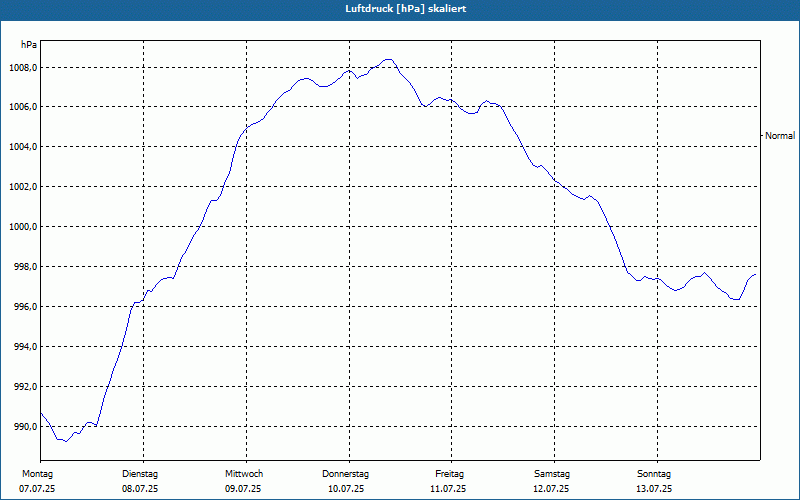Click the '07.07.25' date label
Screen dimensions: 800x500
(x=37, y=489)
